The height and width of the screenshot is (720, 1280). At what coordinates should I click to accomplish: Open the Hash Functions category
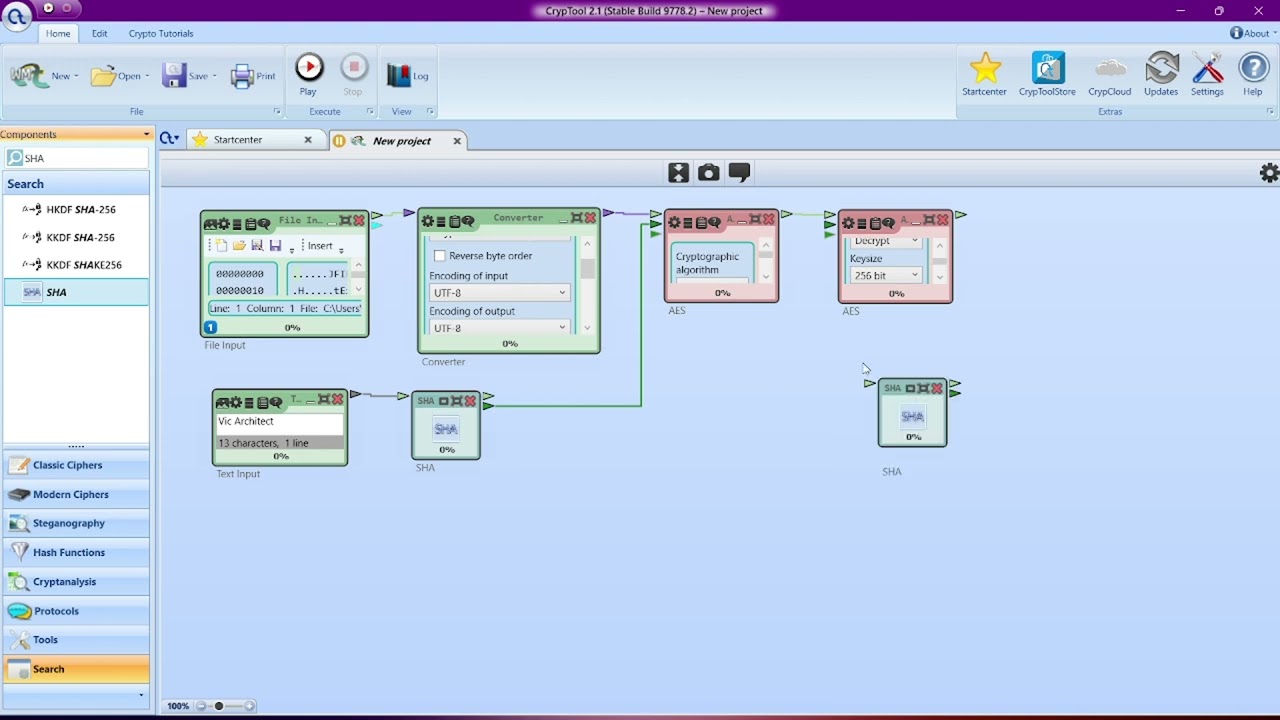tap(76, 552)
